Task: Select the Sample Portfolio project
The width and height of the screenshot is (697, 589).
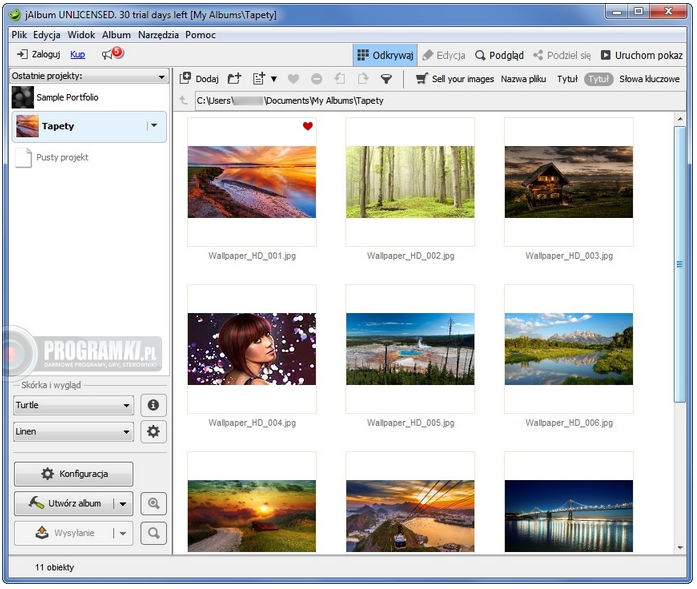Action: (x=89, y=97)
